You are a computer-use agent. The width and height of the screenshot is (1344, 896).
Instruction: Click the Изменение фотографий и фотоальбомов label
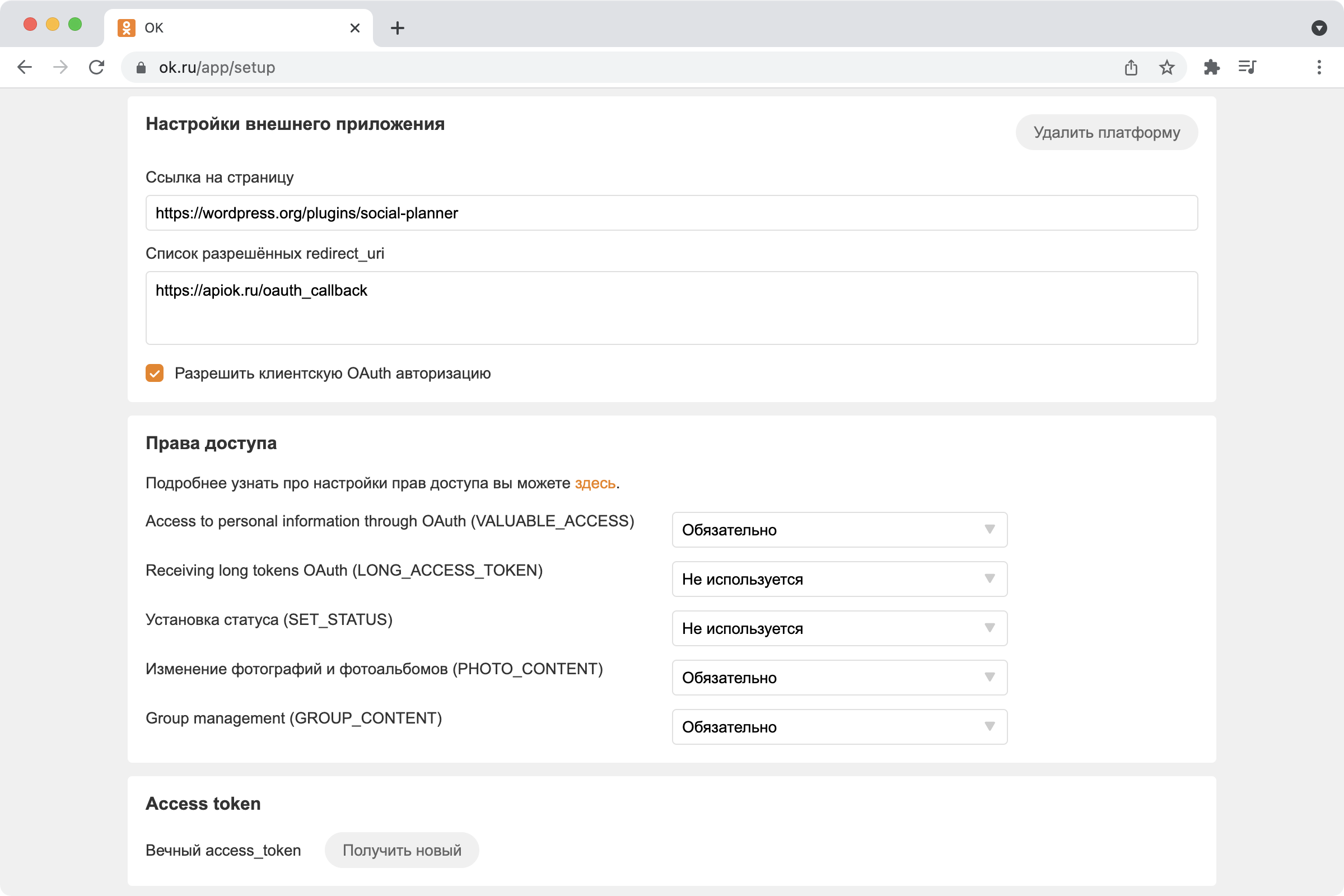(374, 669)
